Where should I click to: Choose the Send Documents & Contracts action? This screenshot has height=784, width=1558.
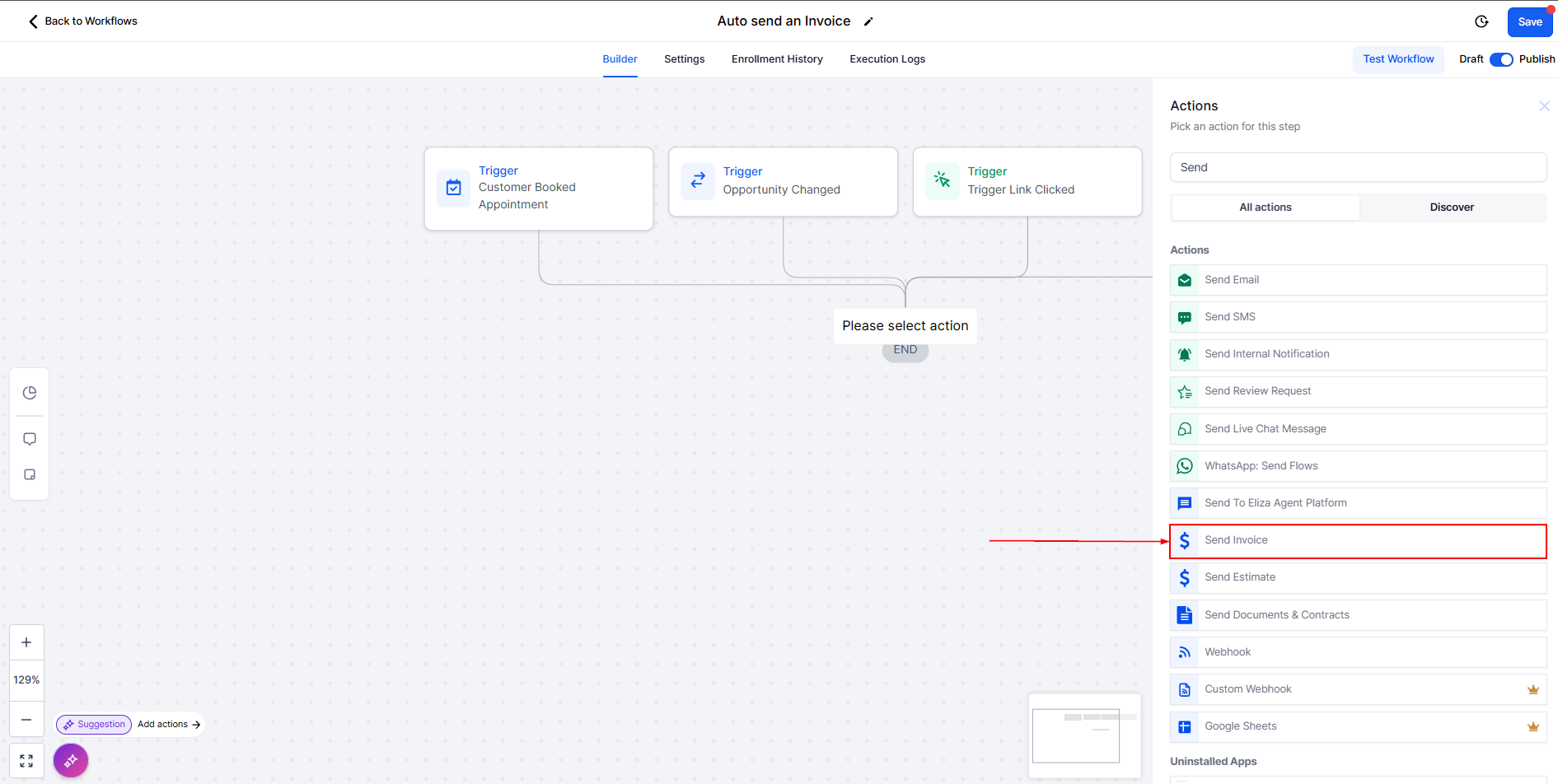pos(1358,615)
